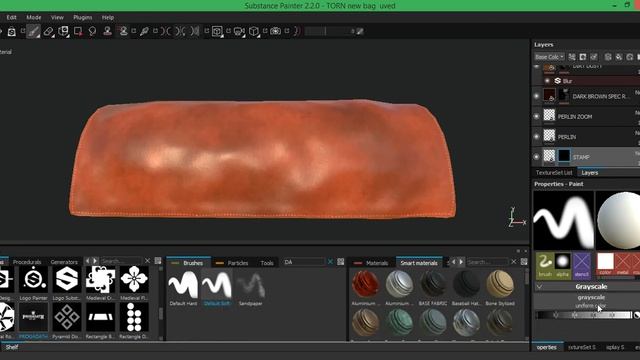Viewport: 640px width, 360px height.
Task: Select the STAMP layer mask thumbnail
Action: pos(564,156)
